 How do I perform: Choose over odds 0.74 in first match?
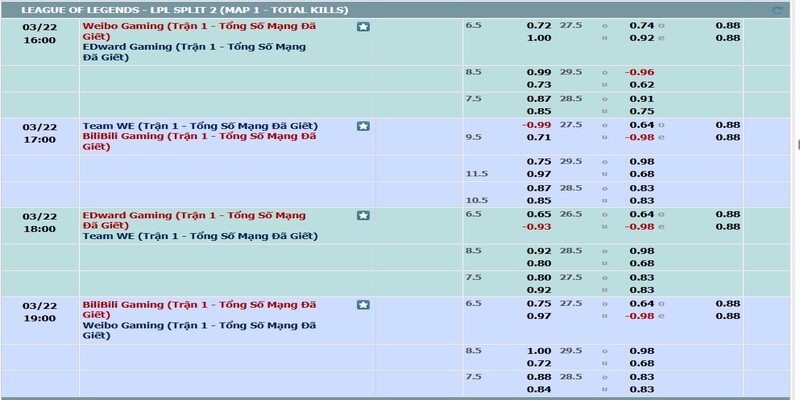click(x=641, y=23)
